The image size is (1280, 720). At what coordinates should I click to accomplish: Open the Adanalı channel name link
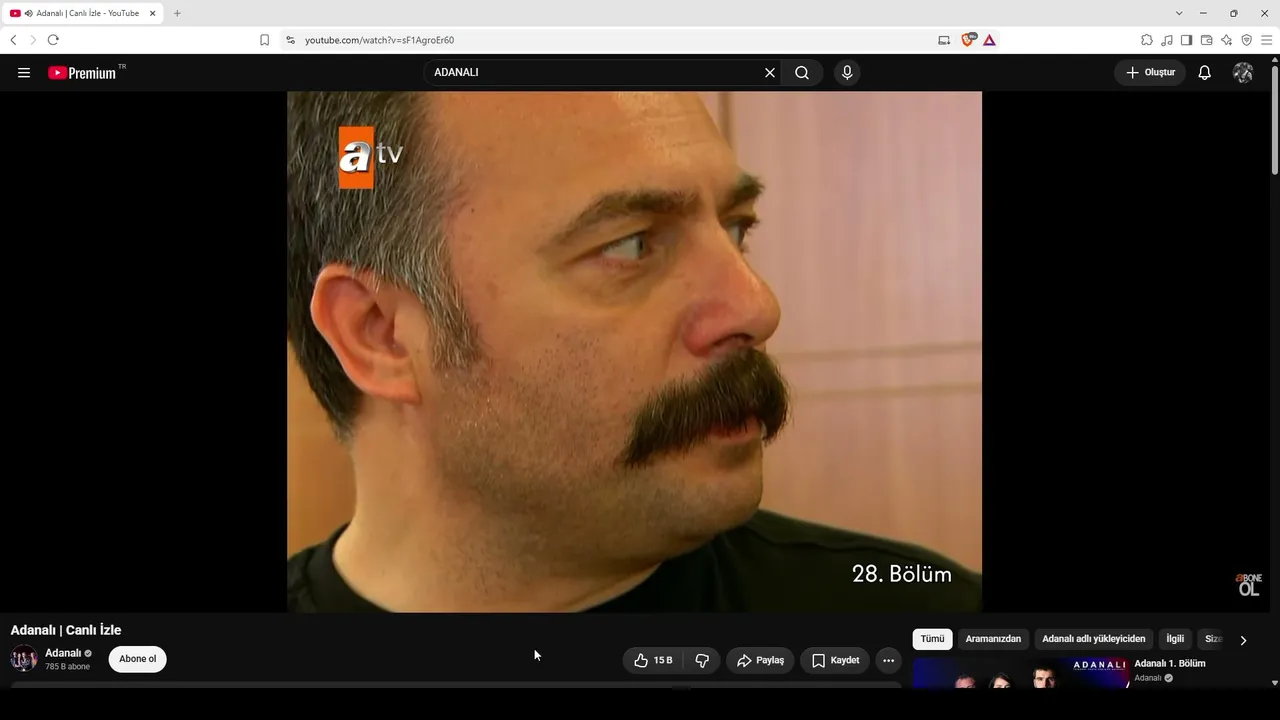tap(63, 653)
